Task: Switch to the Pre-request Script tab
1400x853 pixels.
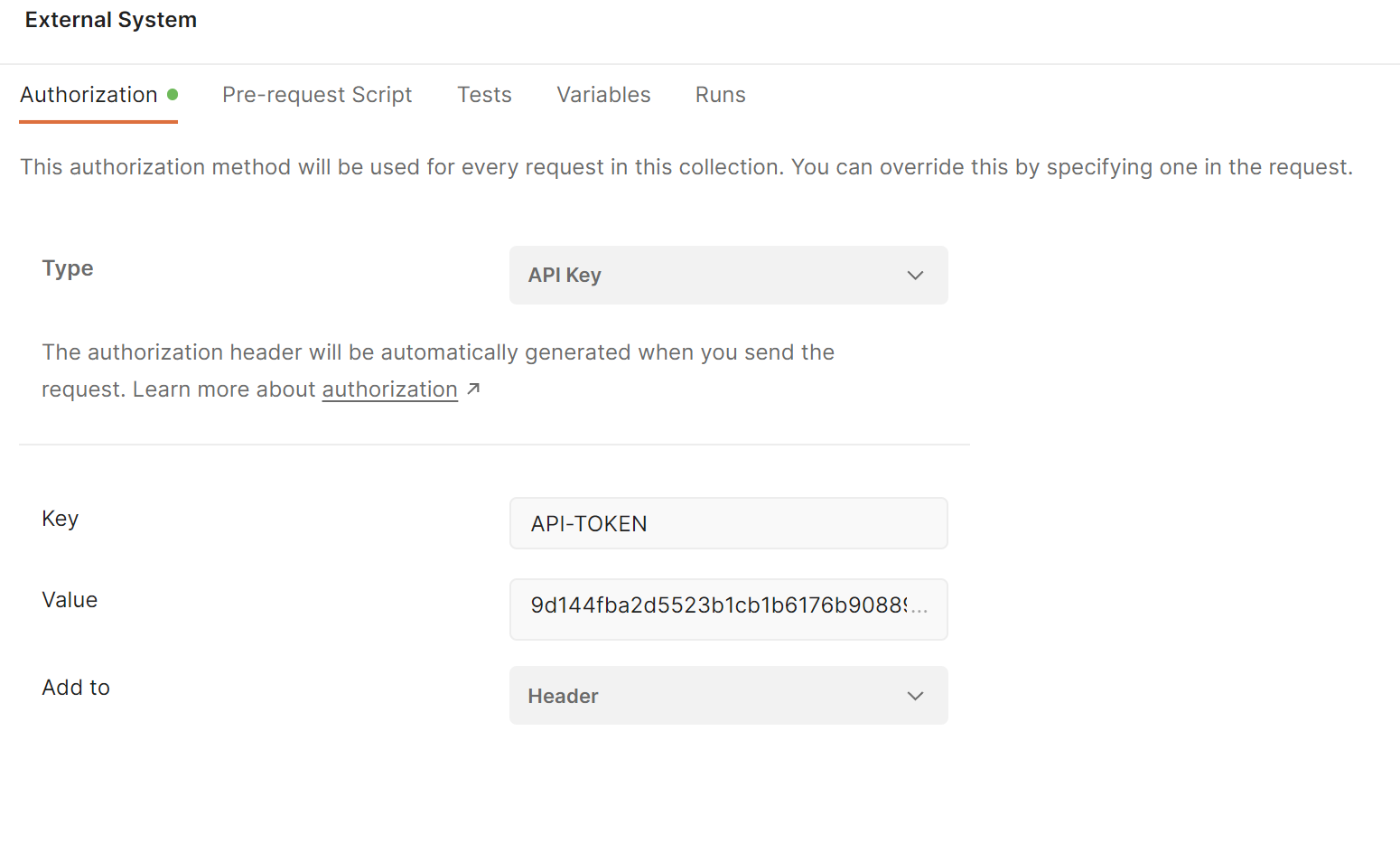Action: pyautogui.click(x=317, y=95)
